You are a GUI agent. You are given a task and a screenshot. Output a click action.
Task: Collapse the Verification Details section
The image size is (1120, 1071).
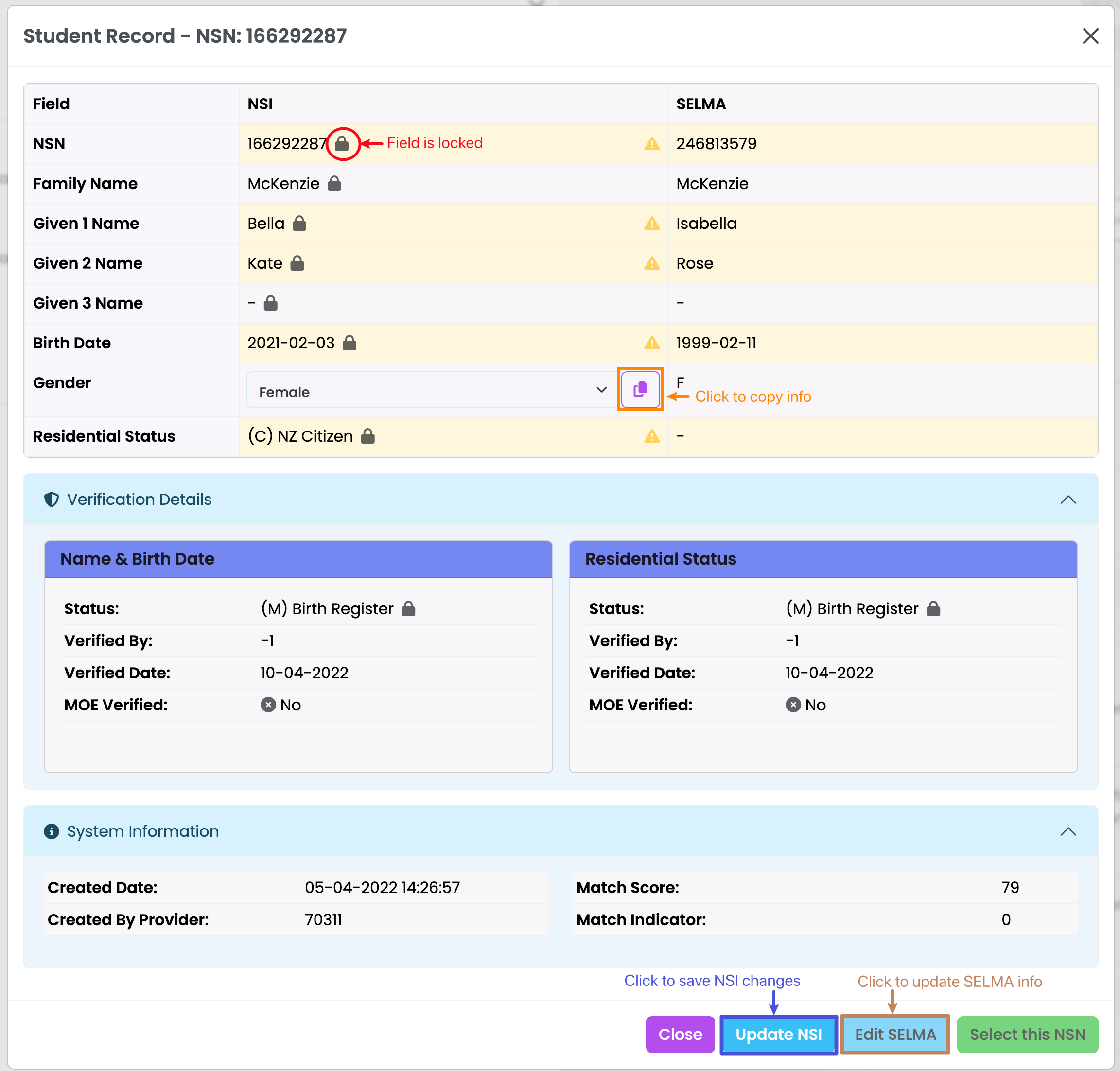(1067, 500)
